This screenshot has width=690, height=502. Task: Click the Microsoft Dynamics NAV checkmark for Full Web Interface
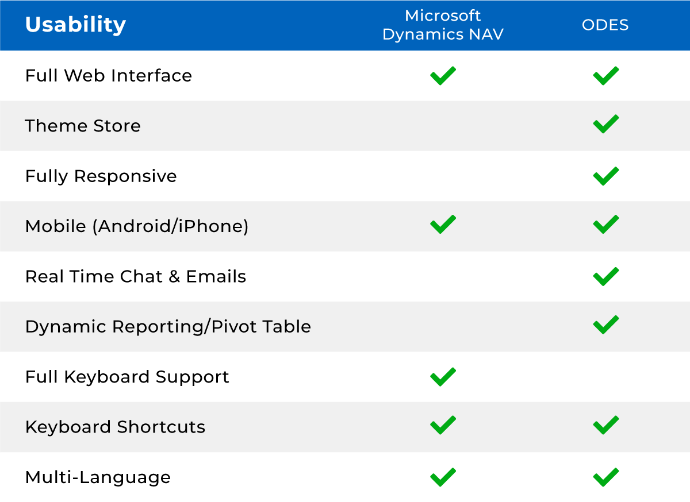(443, 76)
